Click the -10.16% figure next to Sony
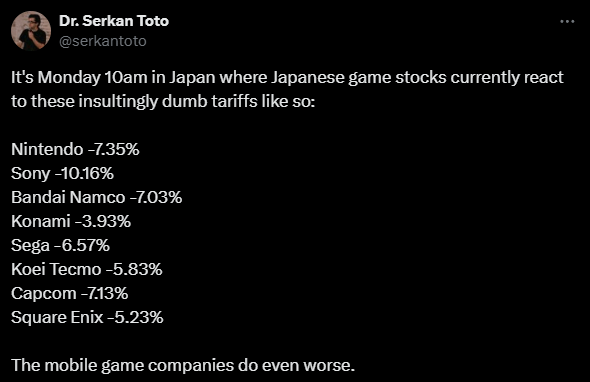The width and height of the screenshot is (590, 382). pos(84,173)
